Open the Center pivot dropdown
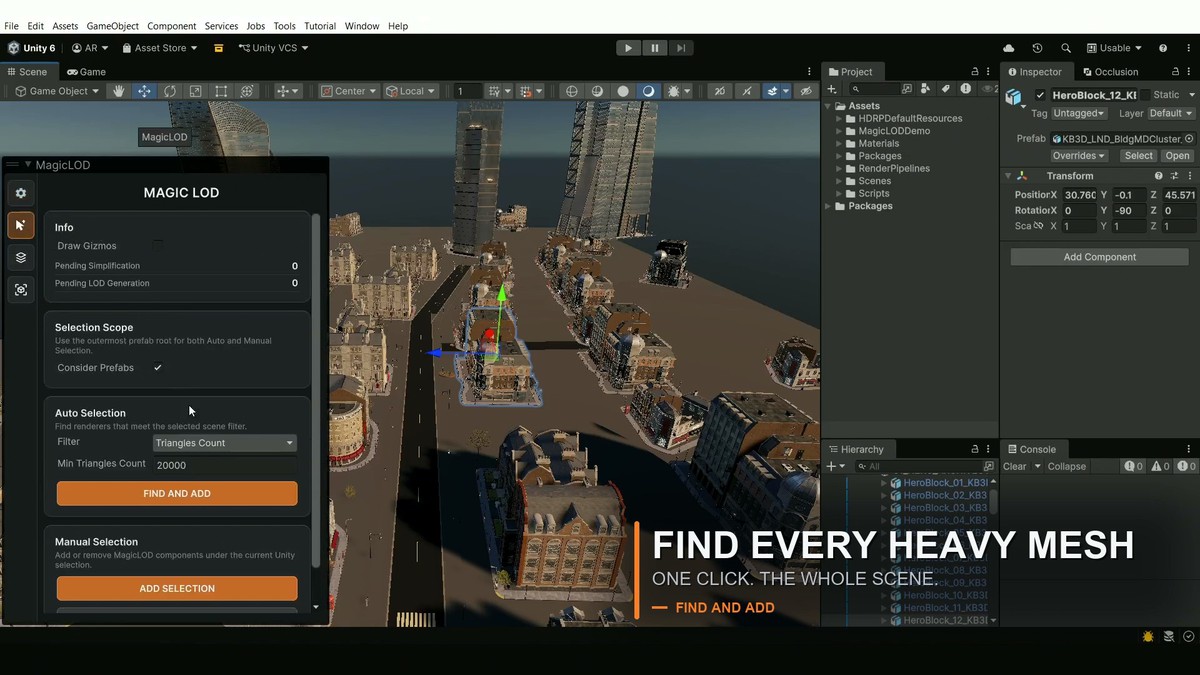 [349, 91]
